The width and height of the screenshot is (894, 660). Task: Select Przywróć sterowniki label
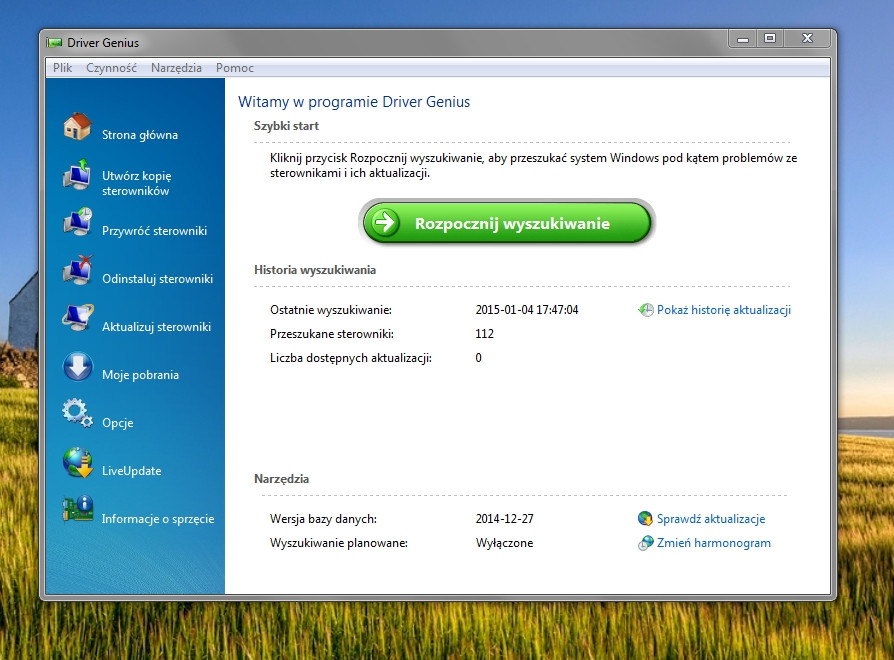tap(155, 231)
